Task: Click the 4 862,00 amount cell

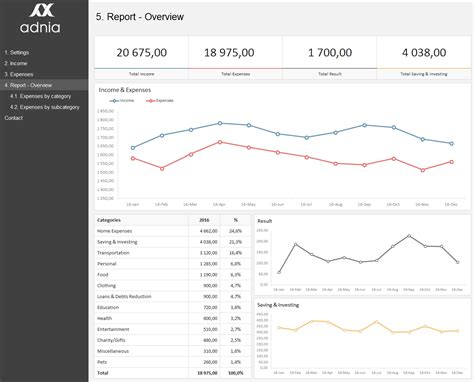Action: point(209,231)
